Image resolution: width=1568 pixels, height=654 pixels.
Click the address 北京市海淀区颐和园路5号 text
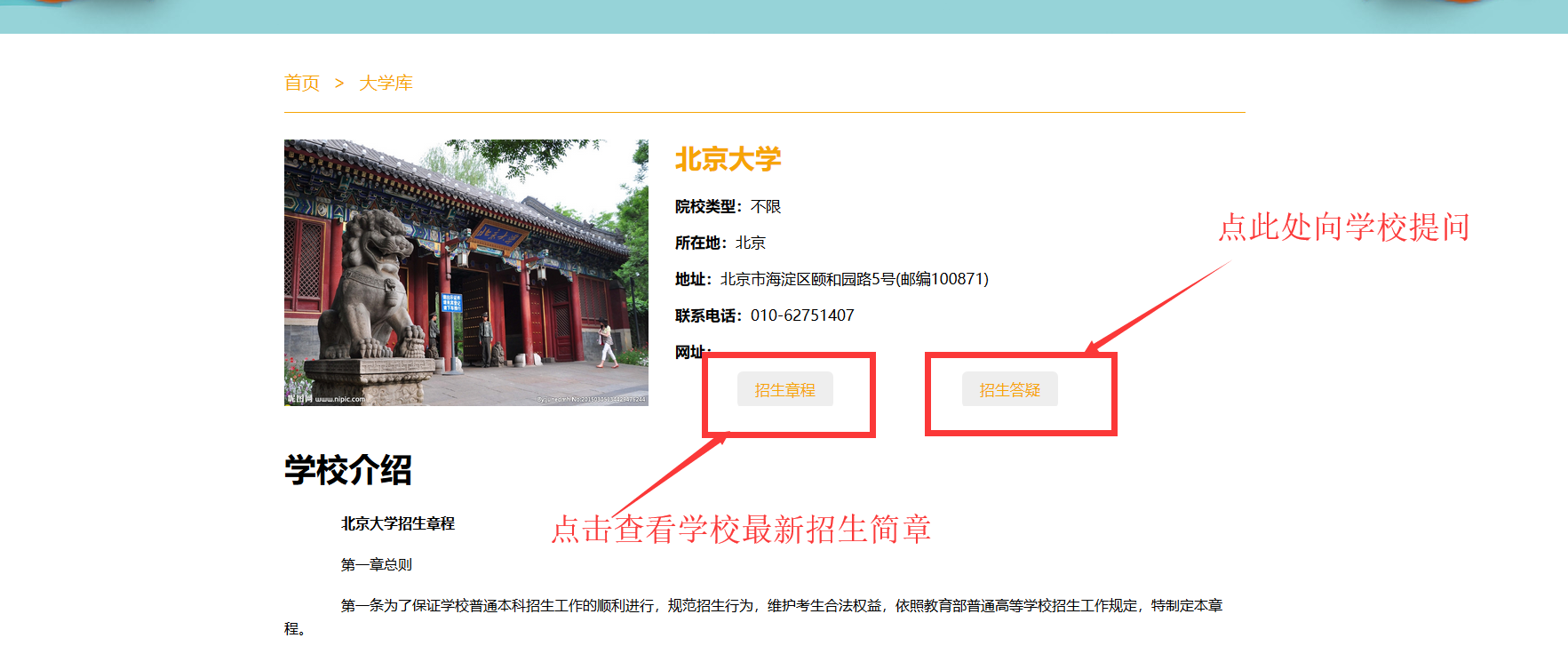click(x=853, y=279)
